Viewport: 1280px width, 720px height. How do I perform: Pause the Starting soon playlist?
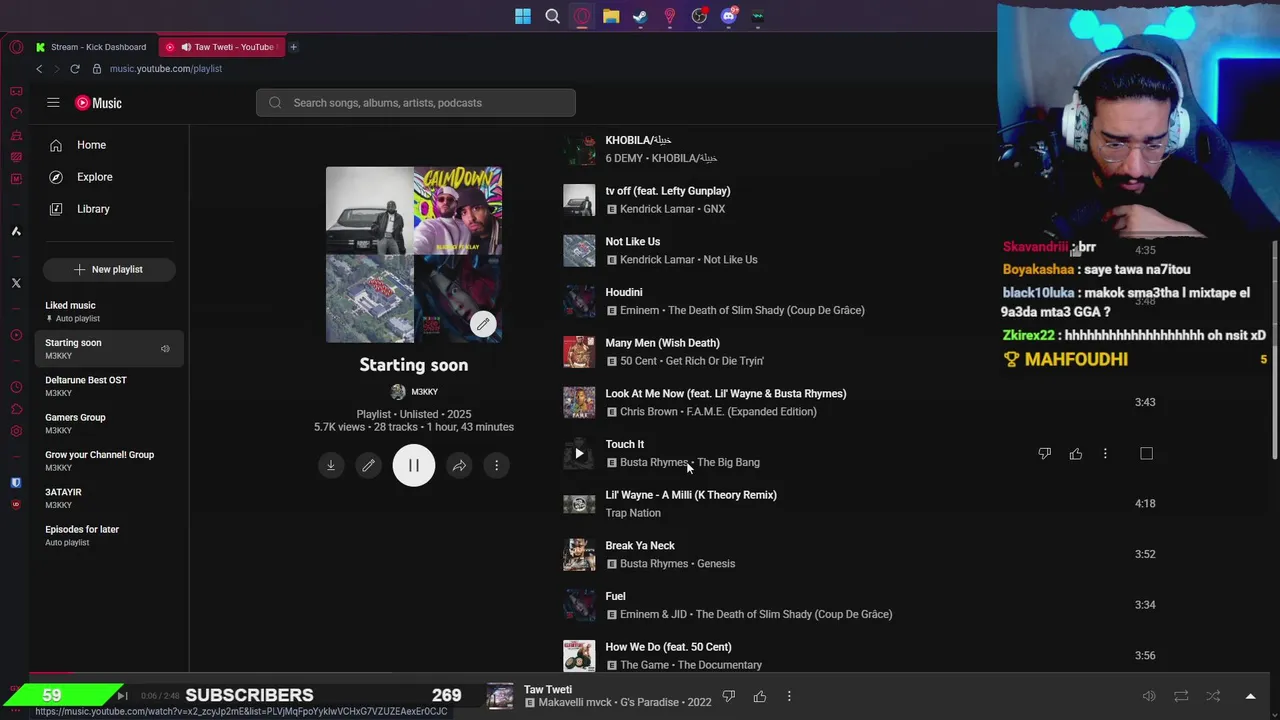point(414,465)
